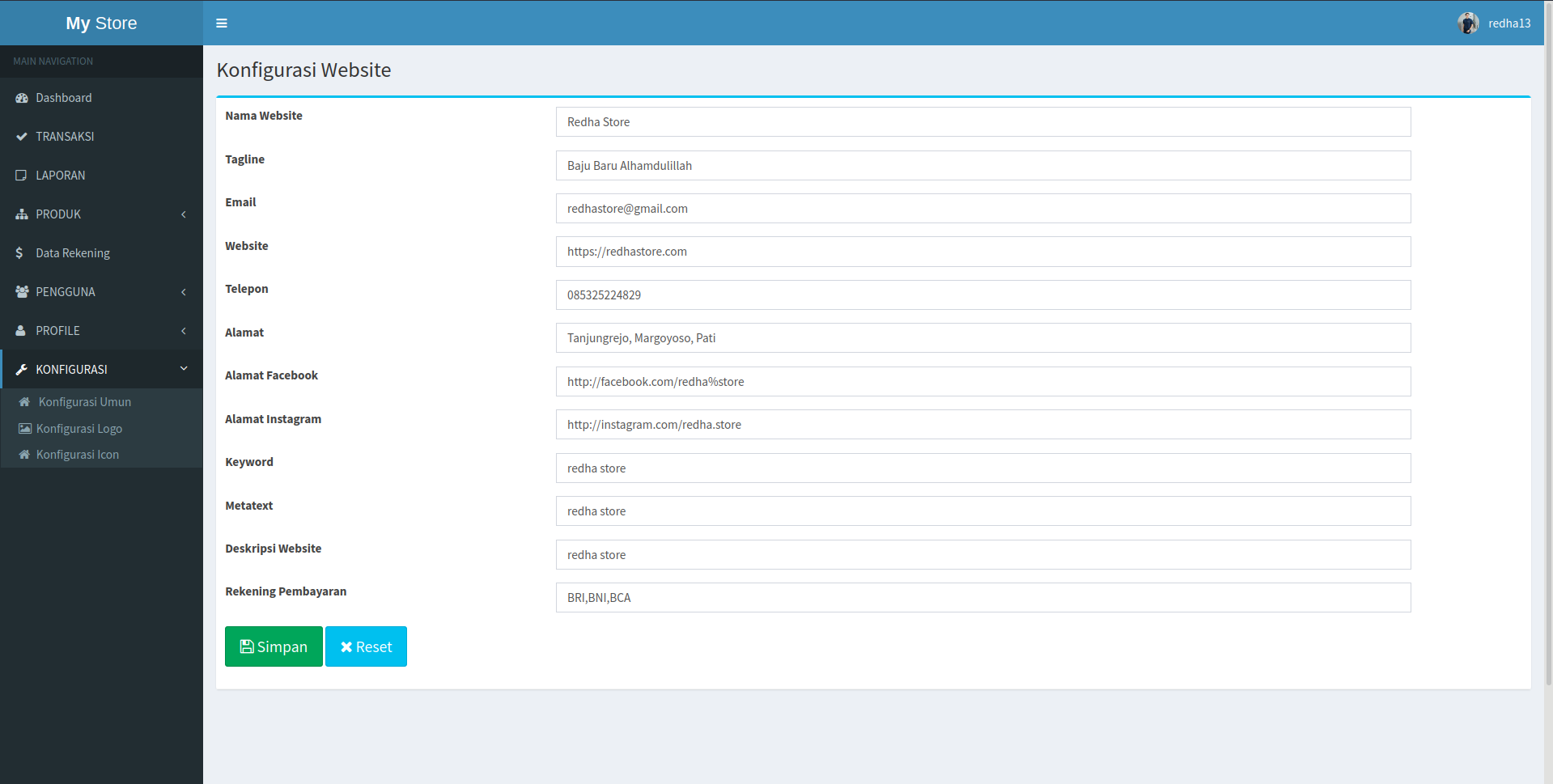Expand the PENGGUNA submenu chevron
This screenshot has width=1553, height=784.
tap(183, 292)
